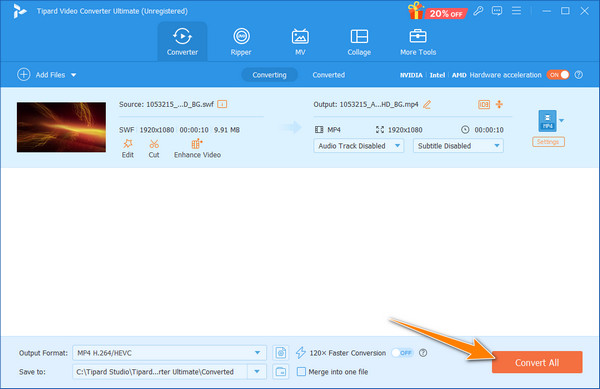Click the 9.91 MB file size text
The image size is (600, 389).
point(227,130)
